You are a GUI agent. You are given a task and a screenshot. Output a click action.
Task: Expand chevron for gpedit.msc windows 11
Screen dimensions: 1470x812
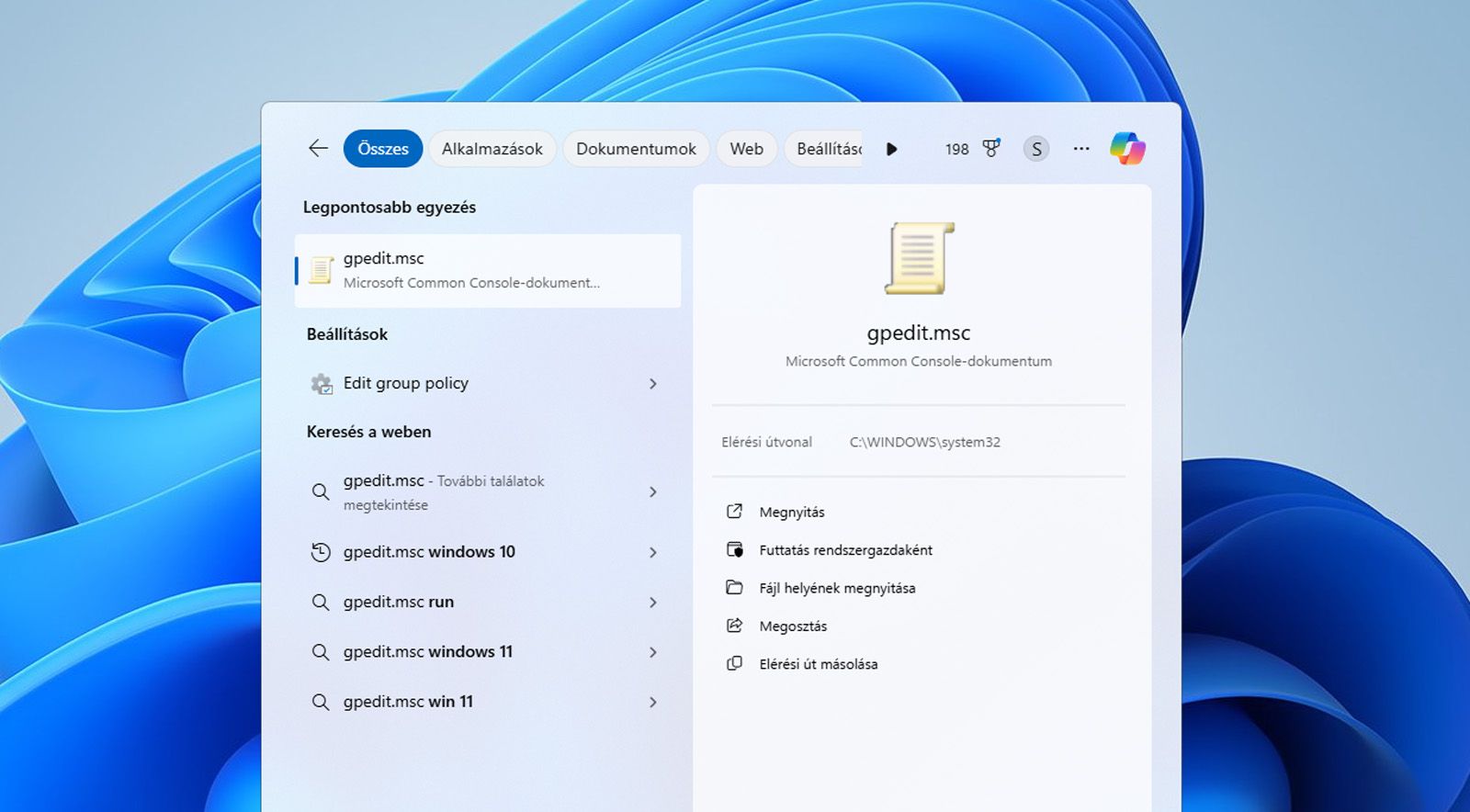point(653,652)
